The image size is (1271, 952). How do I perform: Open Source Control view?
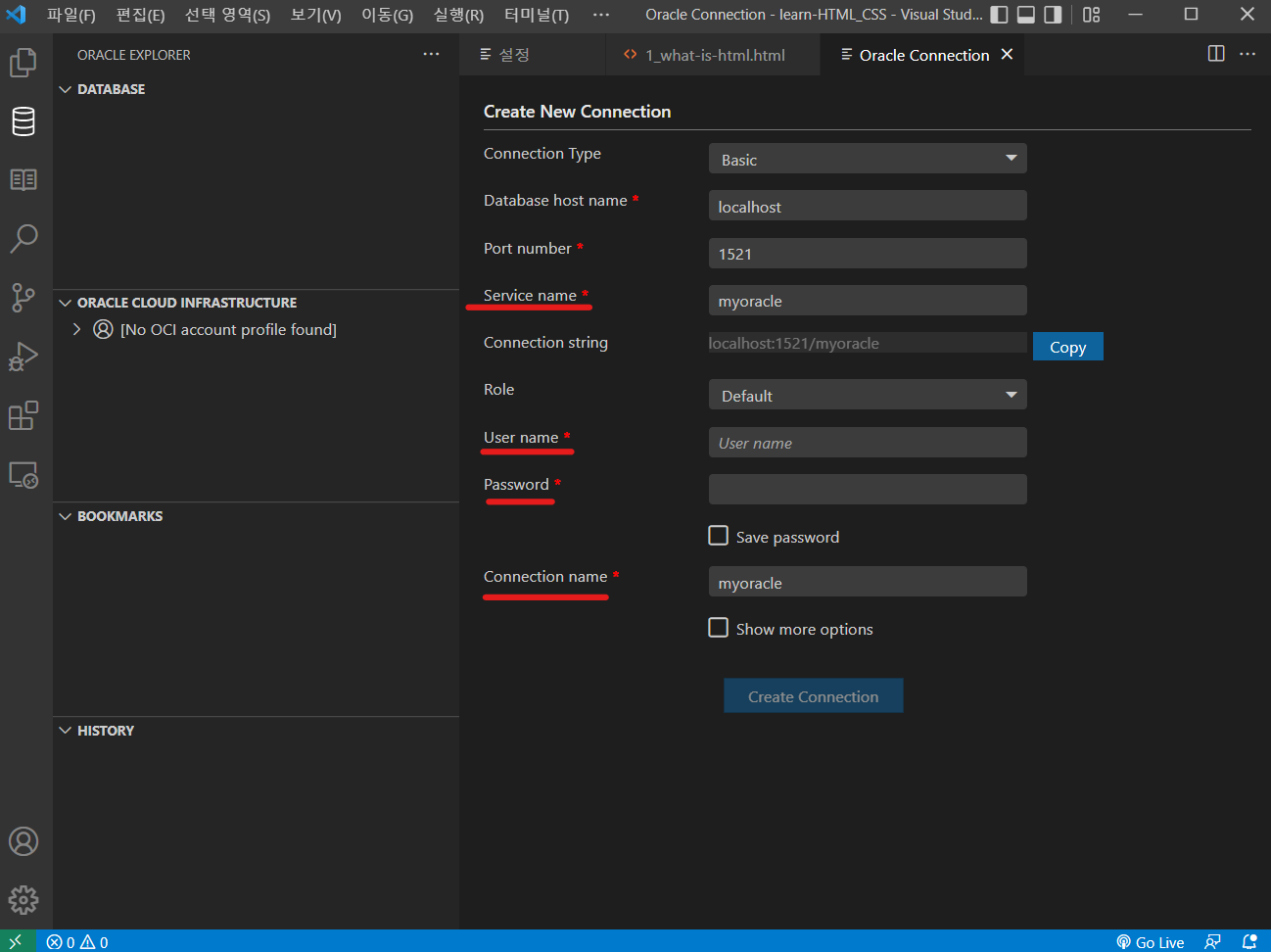pyautogui.click(x=24, y=297)
